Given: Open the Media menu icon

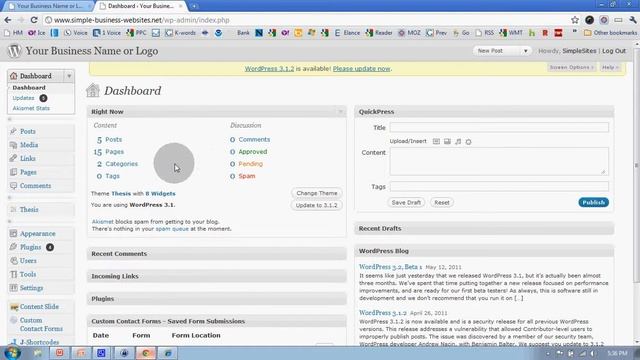Looking at the screenshot, I should (13, 145).
